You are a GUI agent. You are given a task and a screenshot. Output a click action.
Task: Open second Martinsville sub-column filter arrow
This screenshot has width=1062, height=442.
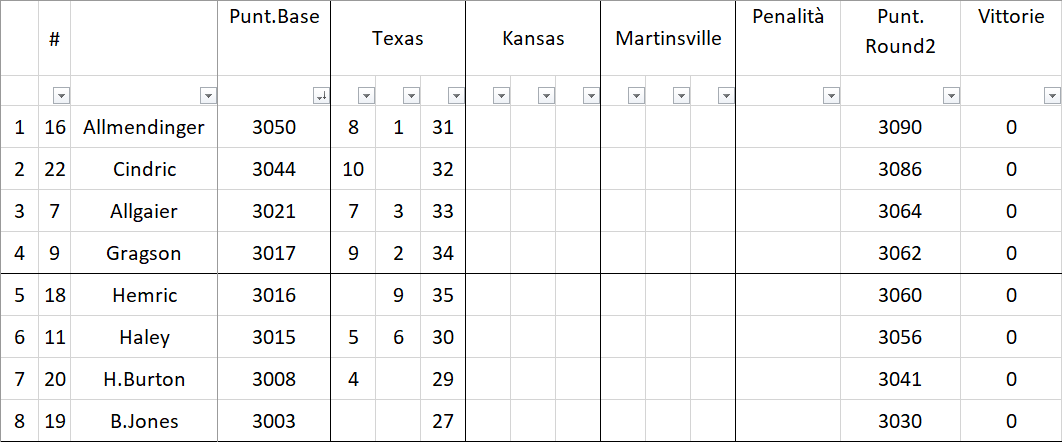pyautogui.click(x=681, y=95)
